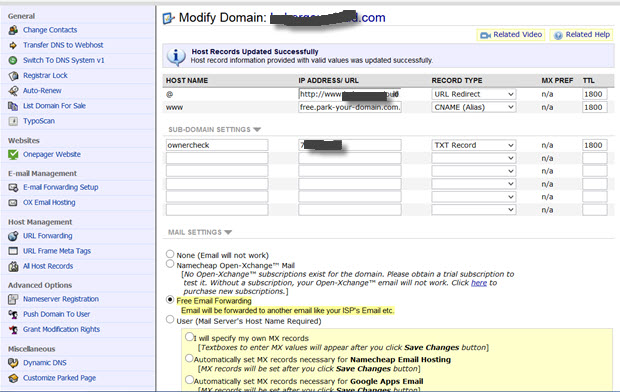Click the Auto-Renew icon
Screen dimensions: 620x392
(13, 91)
